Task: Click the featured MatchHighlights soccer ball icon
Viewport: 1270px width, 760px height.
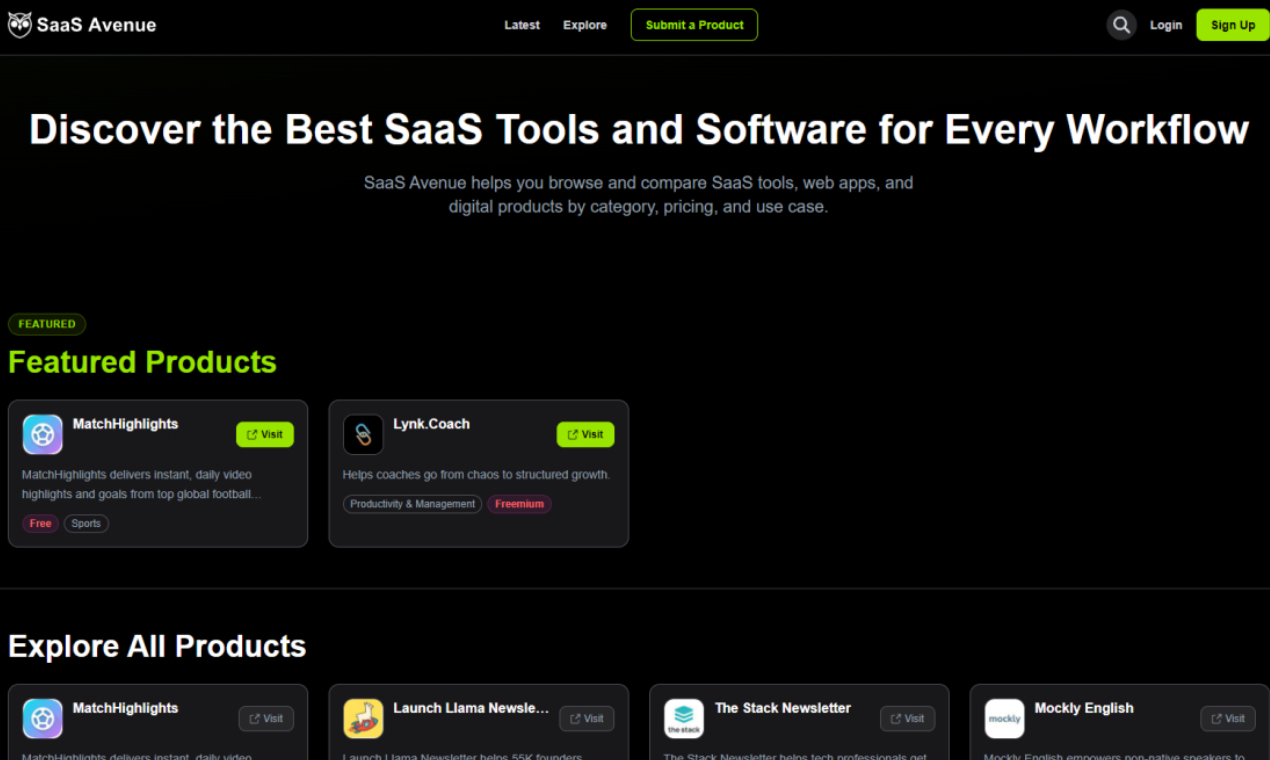Action: pyautogui.click(x=43, y=435)
